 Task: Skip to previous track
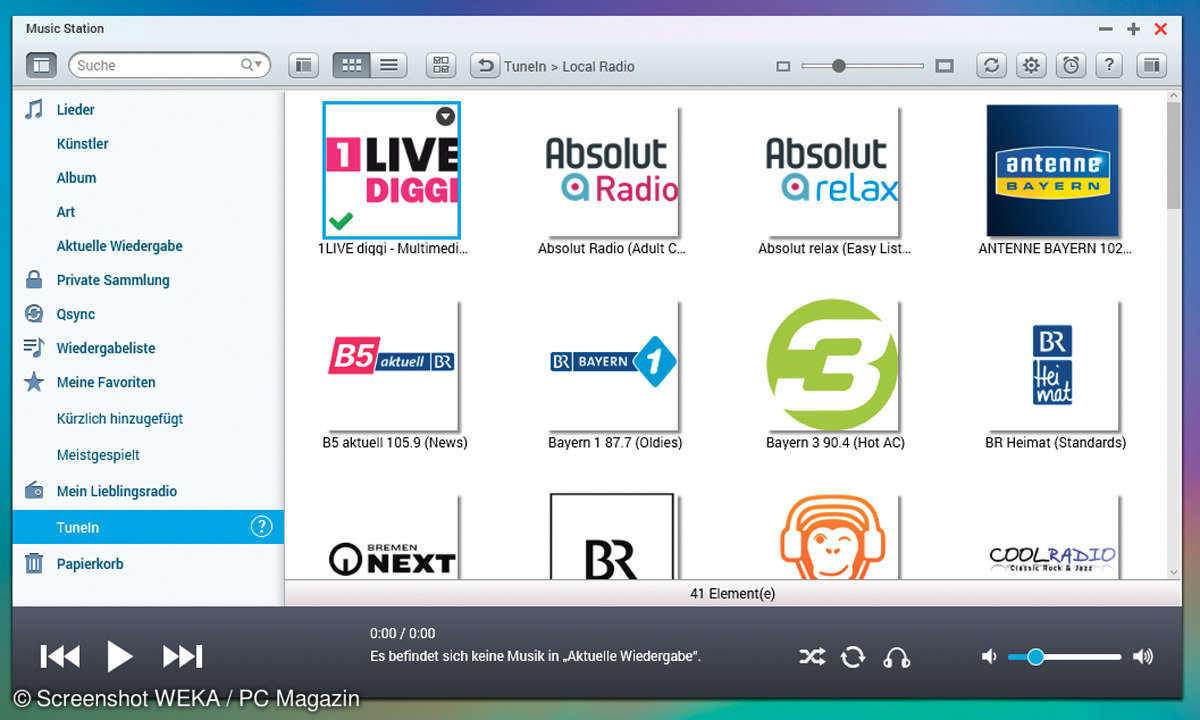(60, 656)
